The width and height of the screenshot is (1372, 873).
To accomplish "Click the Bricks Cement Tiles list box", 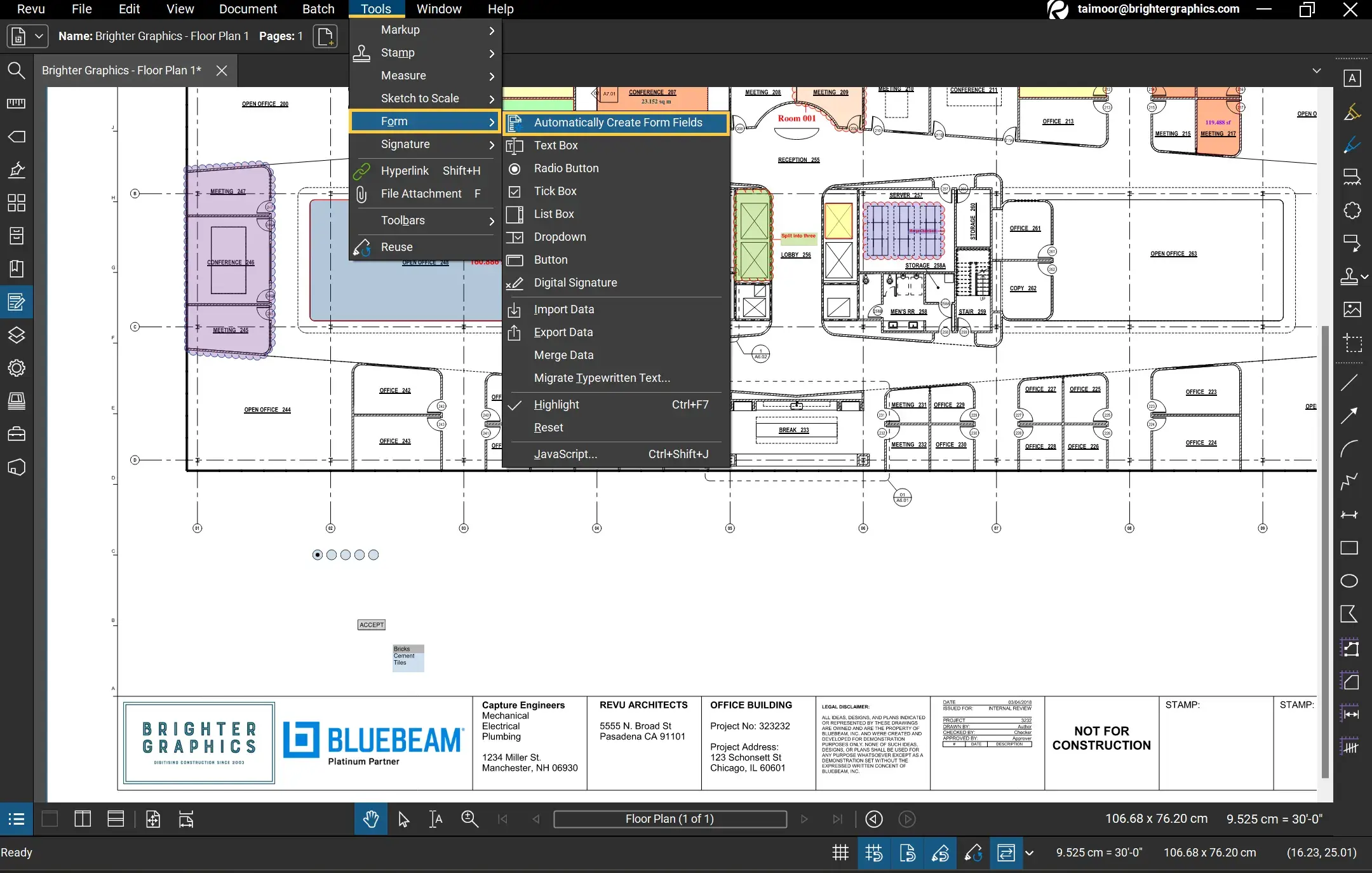I will click(408, 658).
